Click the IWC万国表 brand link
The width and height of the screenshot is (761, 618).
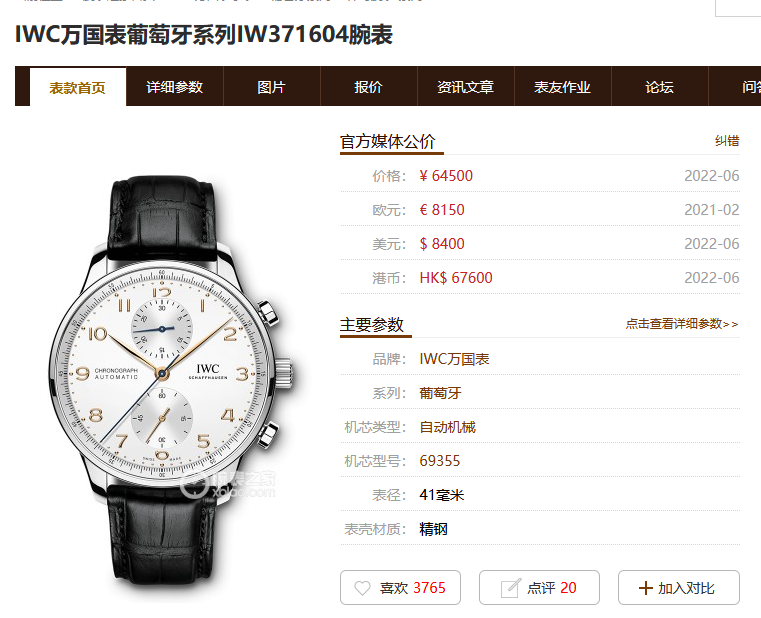454,359
